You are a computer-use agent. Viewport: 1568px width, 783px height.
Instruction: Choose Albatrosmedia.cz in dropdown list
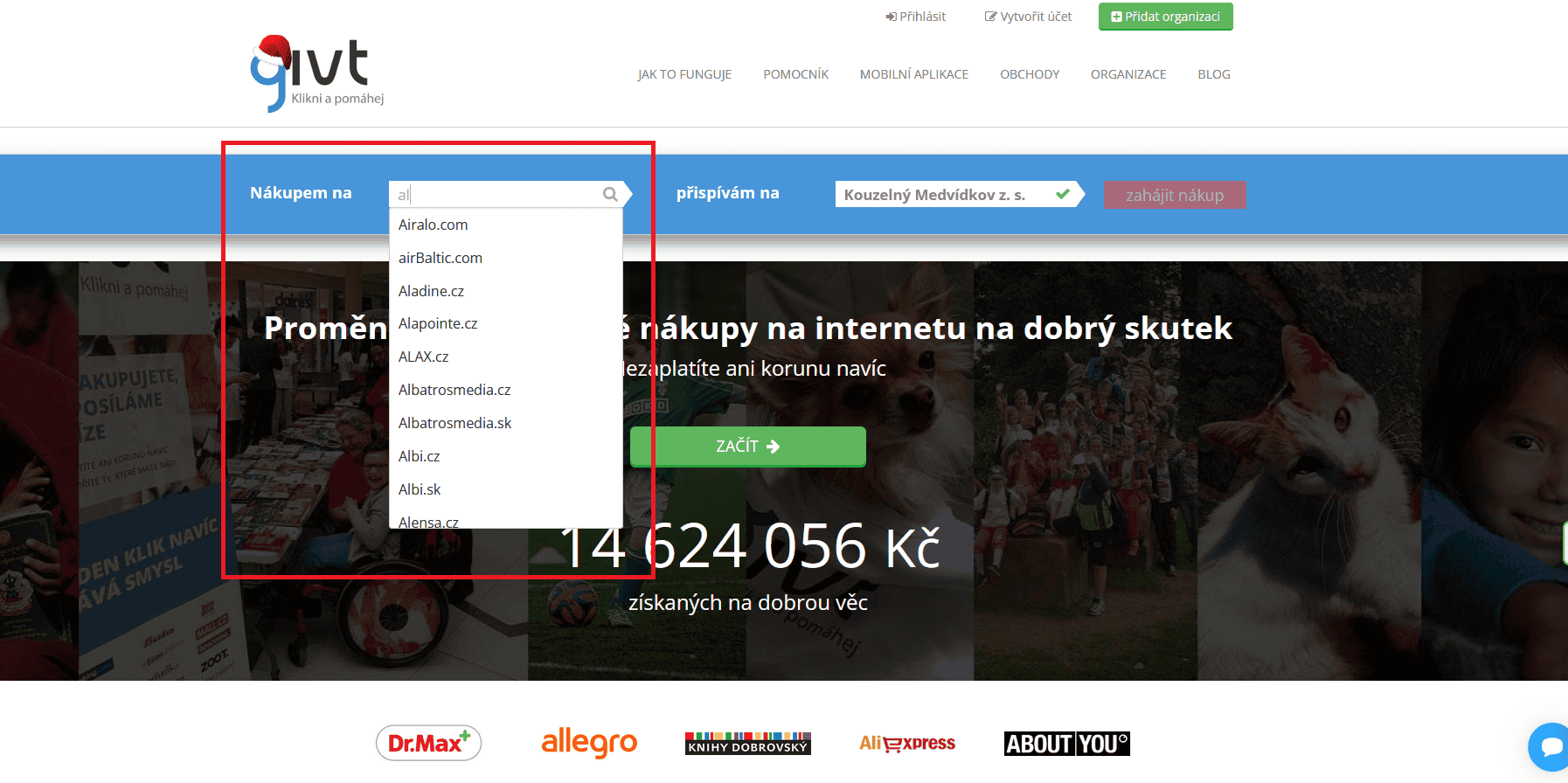tap(454, 390)
